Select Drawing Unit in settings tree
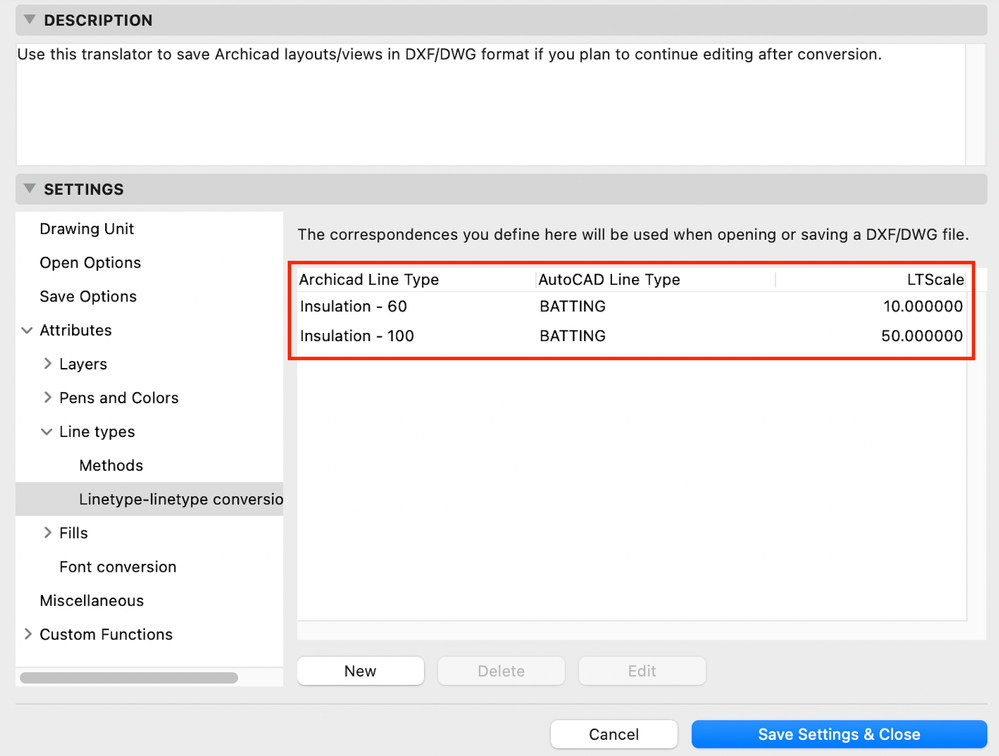This screenshot has height=756, width=999. (87, 229)
